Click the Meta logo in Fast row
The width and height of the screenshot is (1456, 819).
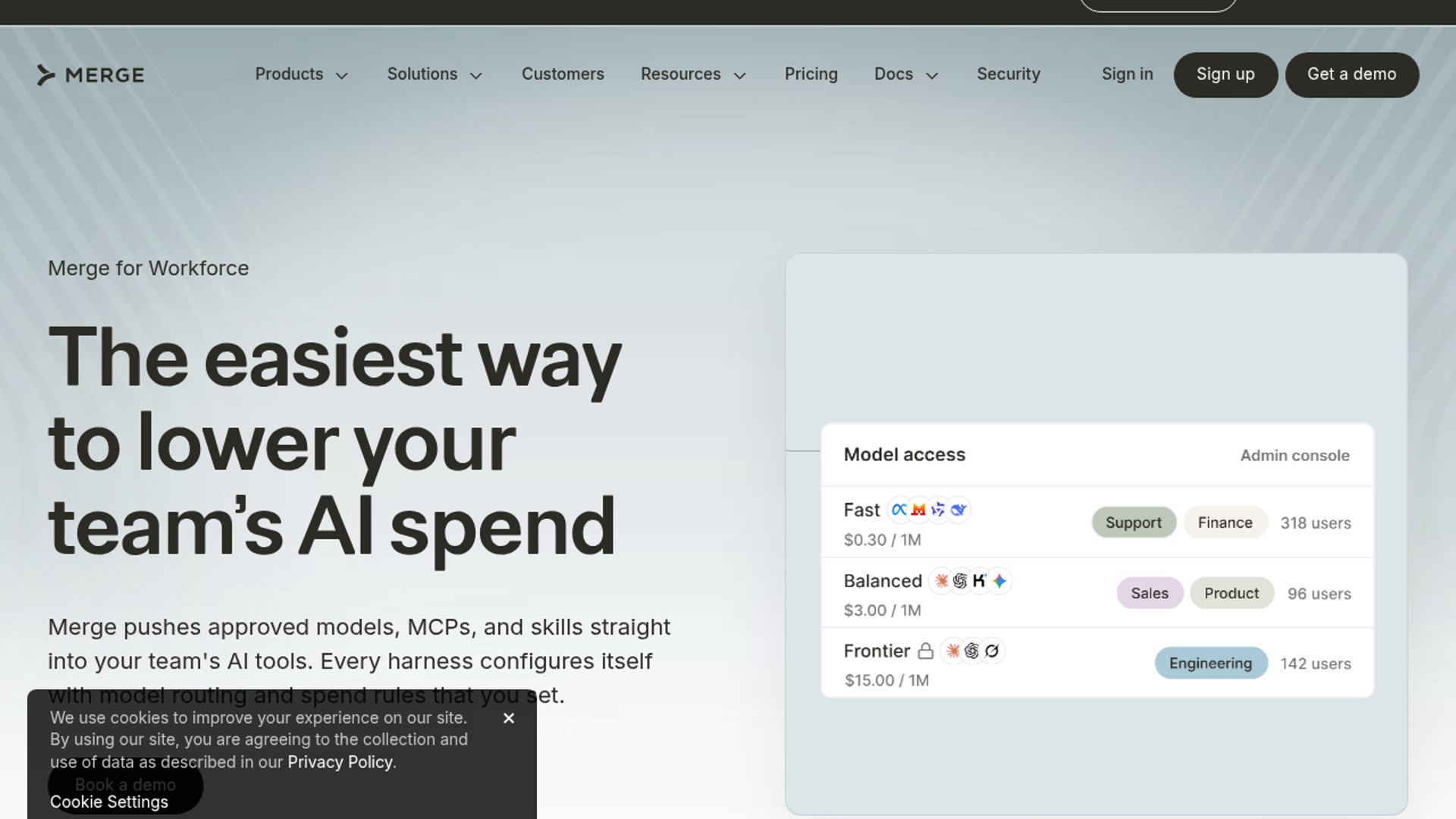tap(899, 510)
